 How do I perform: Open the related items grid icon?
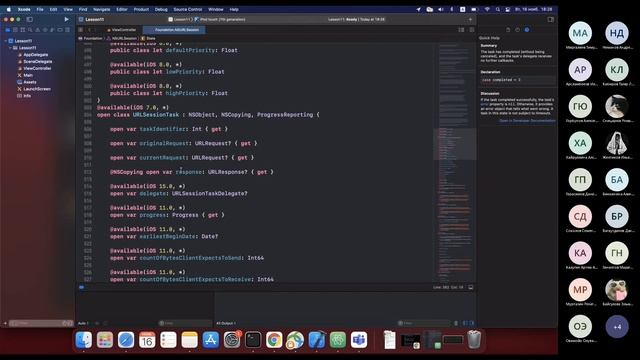pyautogui.click(x=80, y=30)
